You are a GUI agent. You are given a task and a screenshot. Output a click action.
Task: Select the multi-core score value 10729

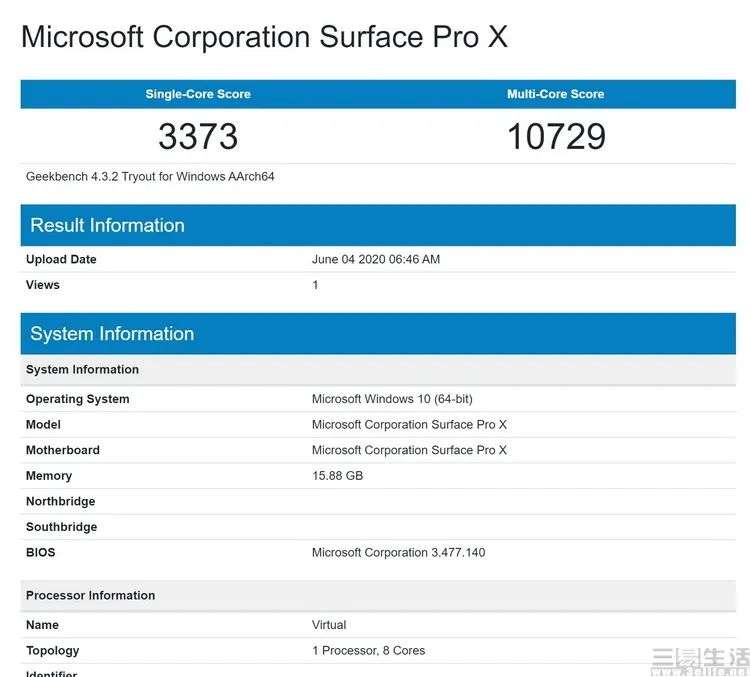pyautogui.click(x=556, y=136)
